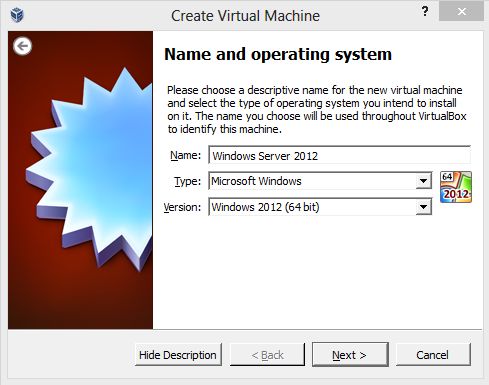Open the Version dropdown arrow
489x385 pixels.
[423, 207]
